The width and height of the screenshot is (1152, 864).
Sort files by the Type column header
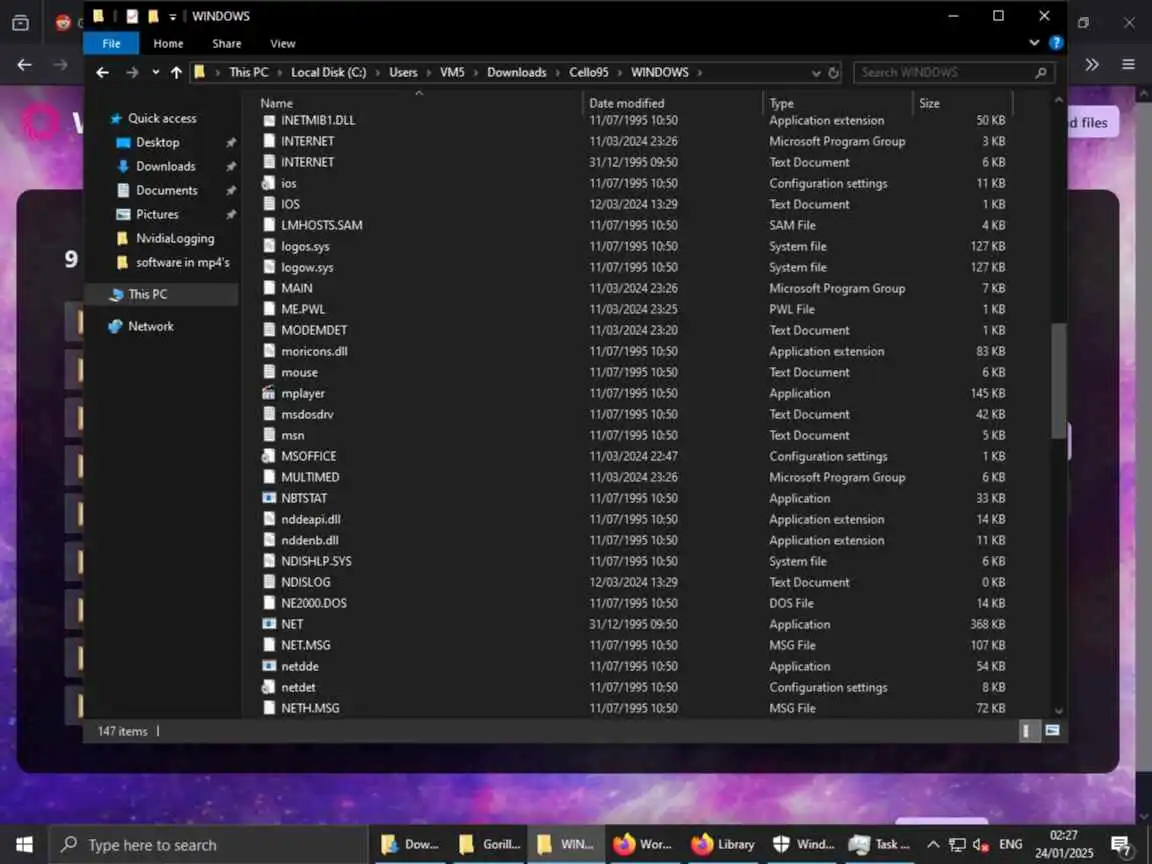coord(781,104)
